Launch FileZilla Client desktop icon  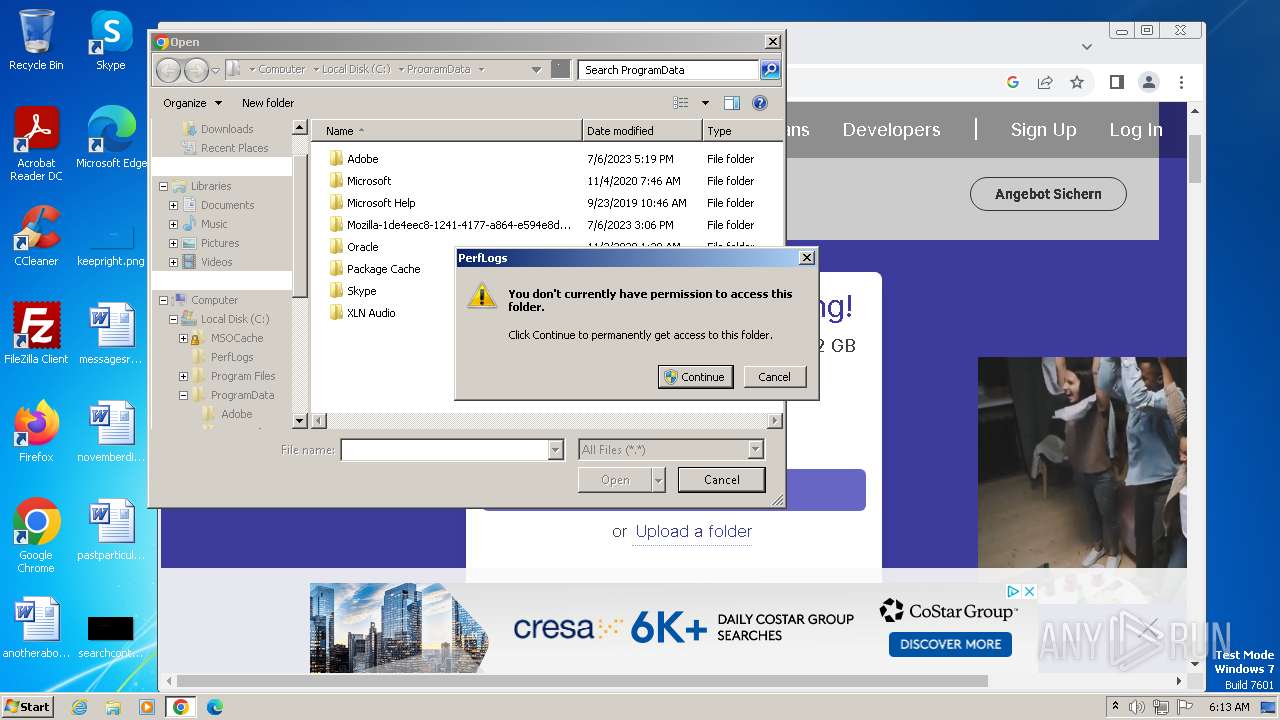pyautogui.click(x=36, y=334)
